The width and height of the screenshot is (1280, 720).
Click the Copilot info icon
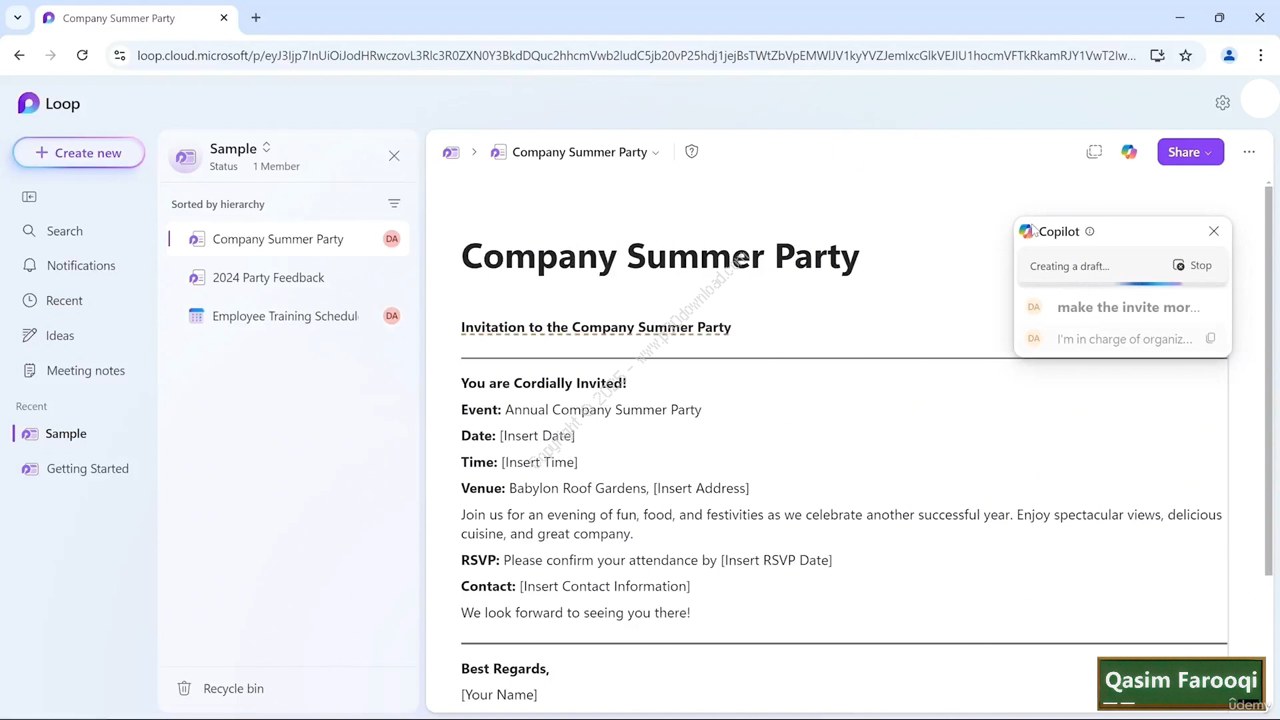[x=1090, y=231]
